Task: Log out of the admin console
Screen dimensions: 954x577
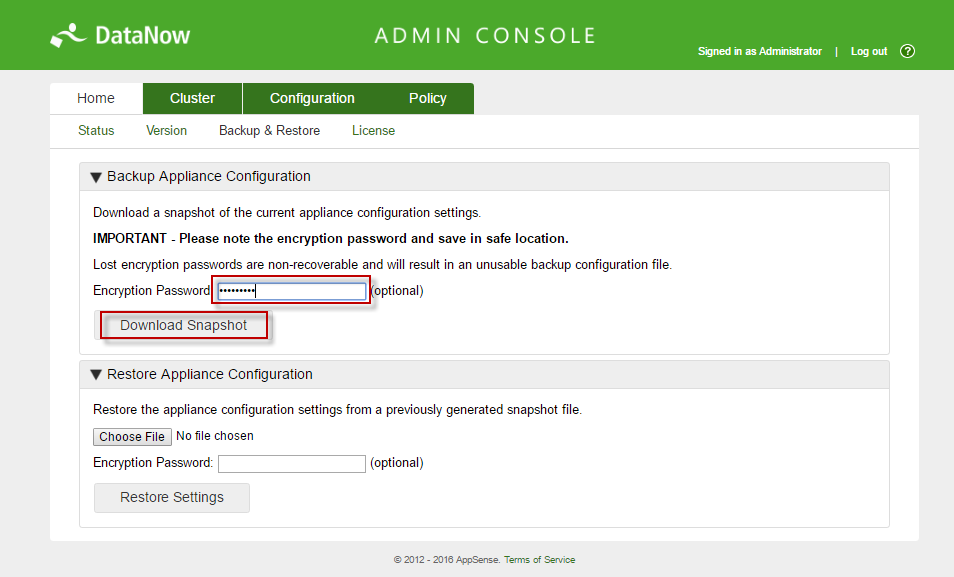Action: tap(868, 51)
